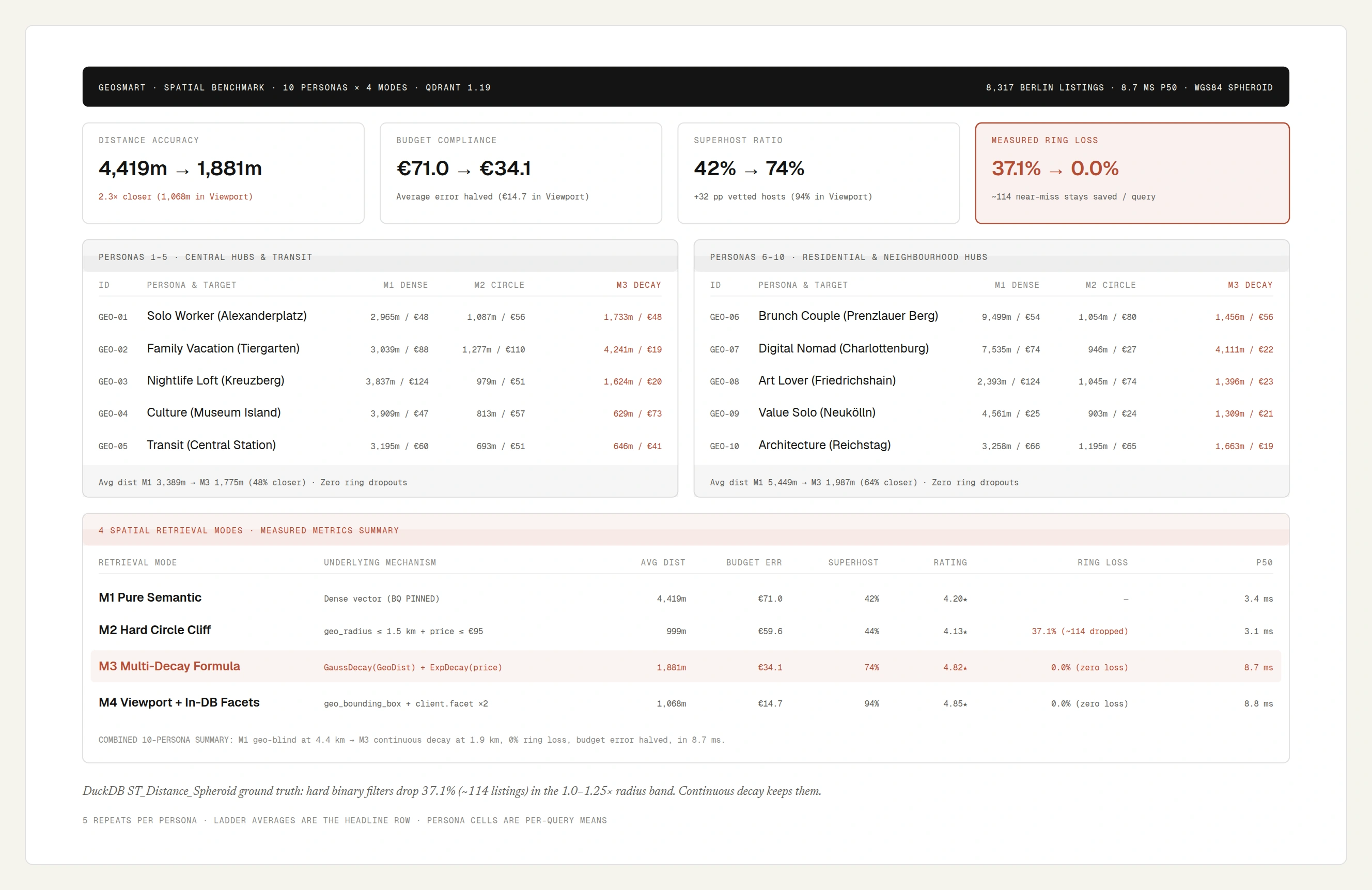Click the M3 Multi-Decay Formula row
The width and height of the screenshot is (1372, 890).
[685, 666]
